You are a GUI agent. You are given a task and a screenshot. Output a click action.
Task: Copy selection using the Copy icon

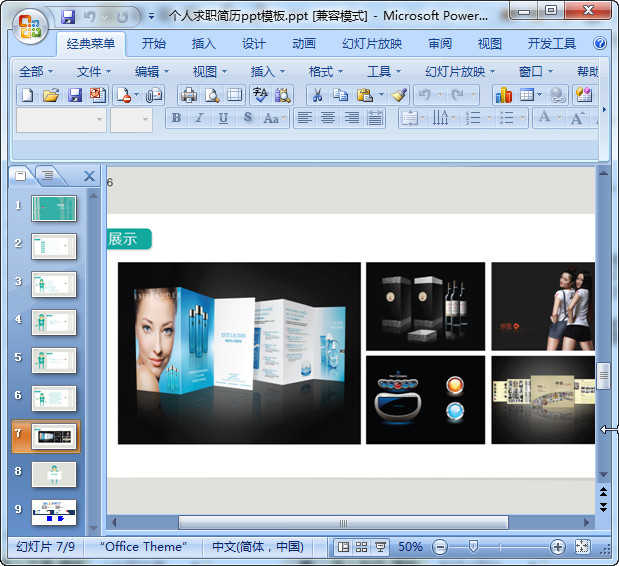pos(340,95)
